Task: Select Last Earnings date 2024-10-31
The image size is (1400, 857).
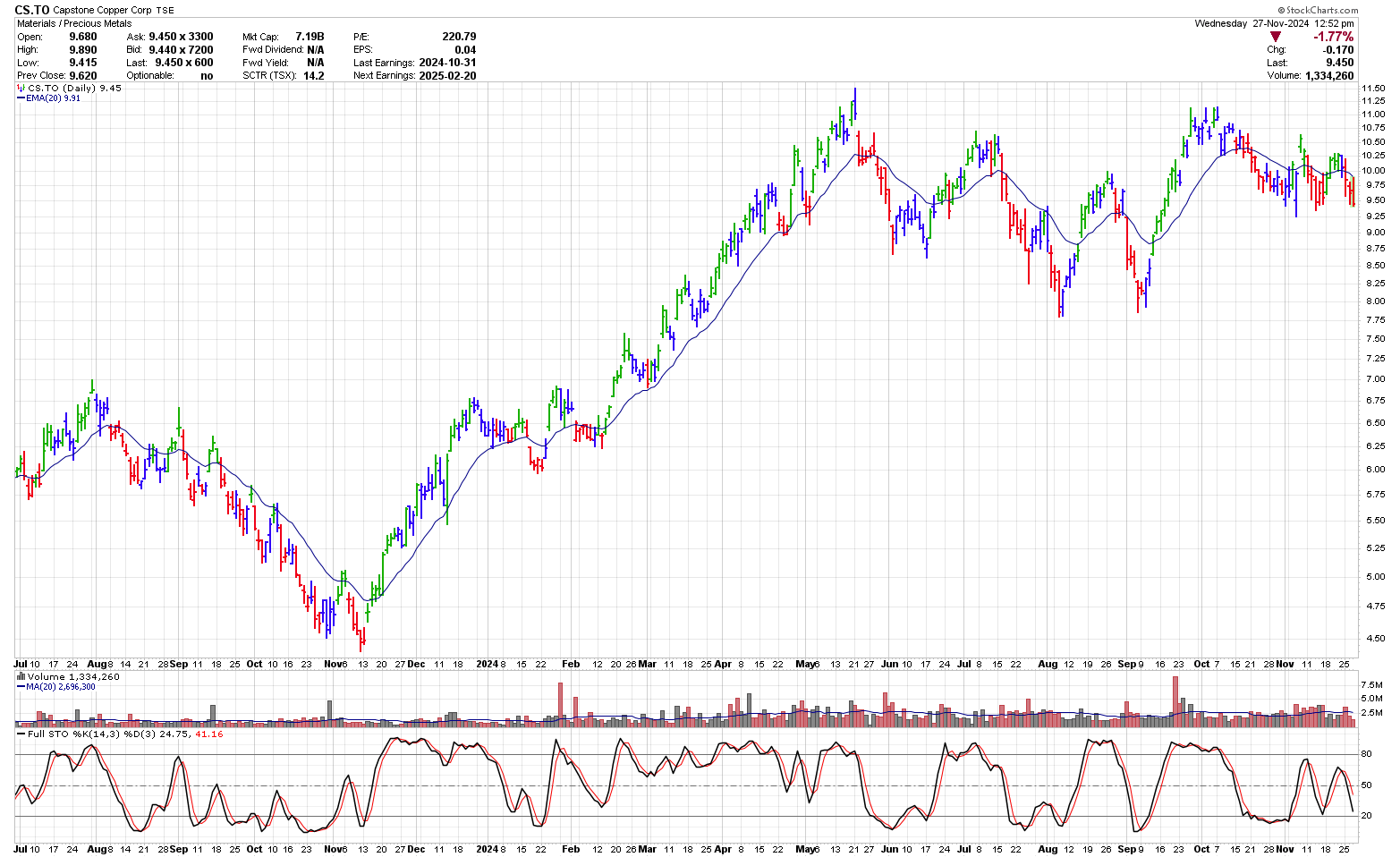Action: click(447, 63)
